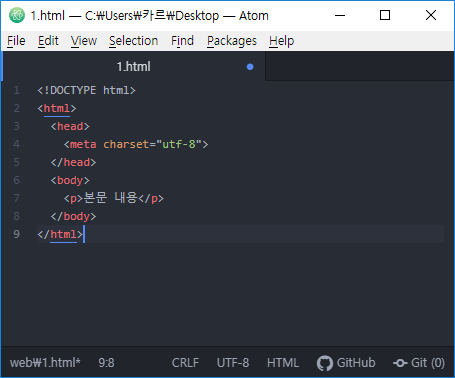Click the Atom logo in title bar
Screen dimensions: 455x378
click(x=17, y=15)
